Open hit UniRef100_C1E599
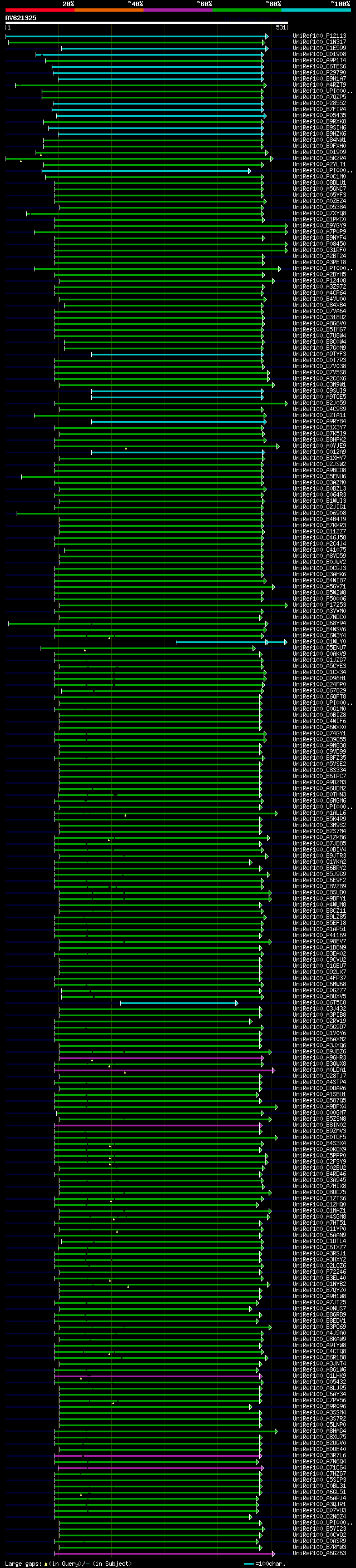The image size is (356, 1568). click(x=319, y=48)
